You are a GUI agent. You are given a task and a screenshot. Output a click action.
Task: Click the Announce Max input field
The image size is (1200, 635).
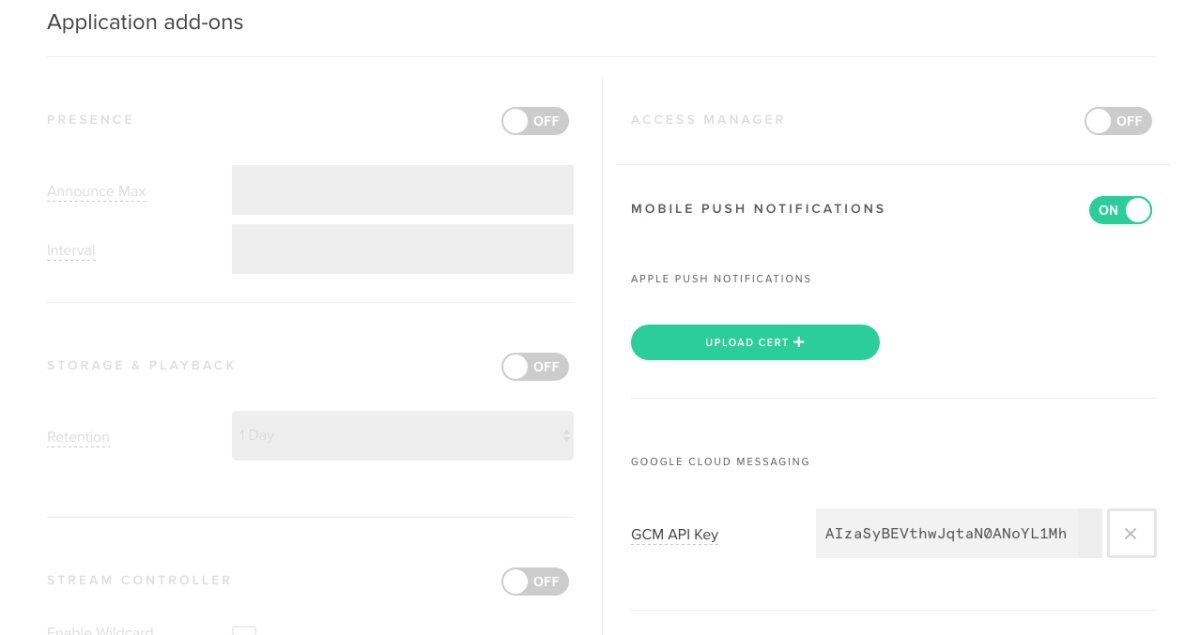(402, 189)
